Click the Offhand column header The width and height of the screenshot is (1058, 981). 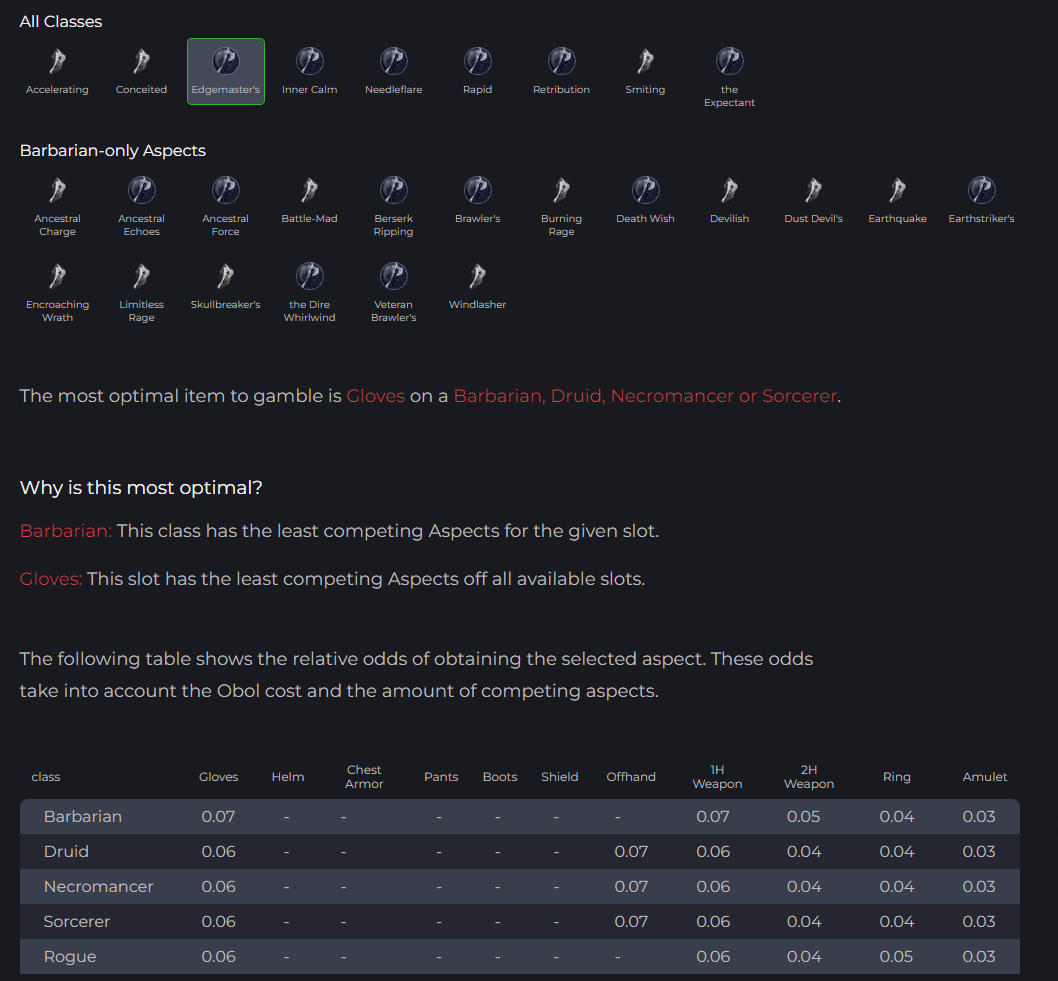click(631, 777)
